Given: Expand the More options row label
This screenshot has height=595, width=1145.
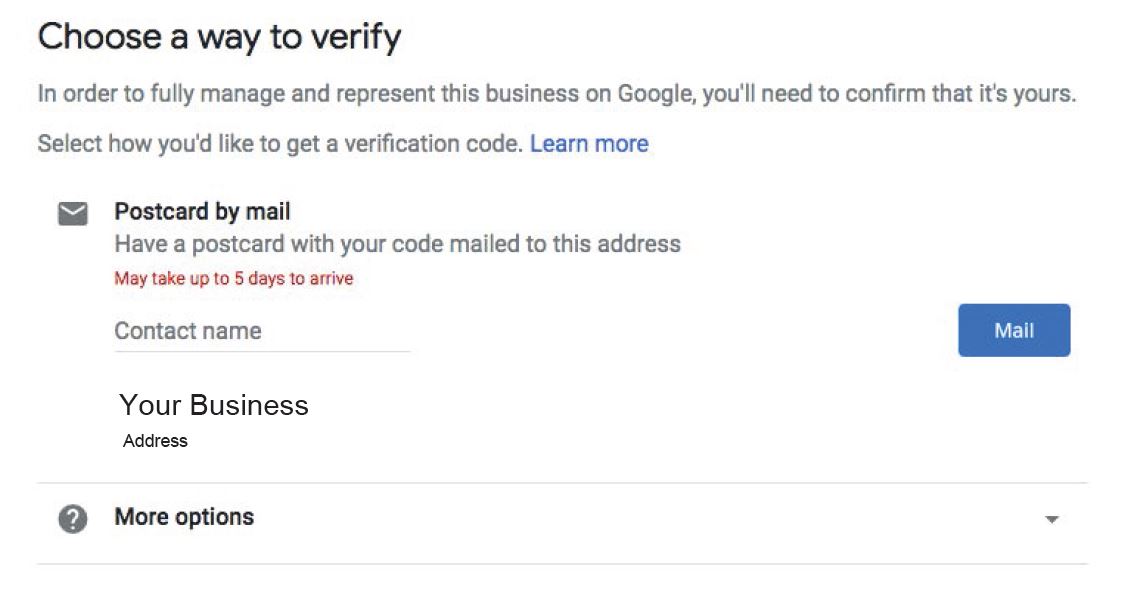Looking at the screenshot, I should tap(184, 517).
